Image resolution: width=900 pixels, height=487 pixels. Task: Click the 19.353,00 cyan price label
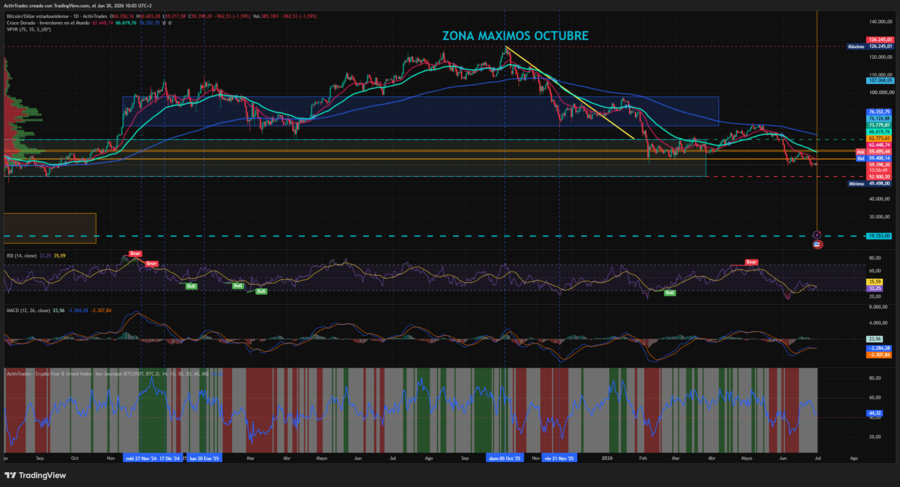pos(879,236)
